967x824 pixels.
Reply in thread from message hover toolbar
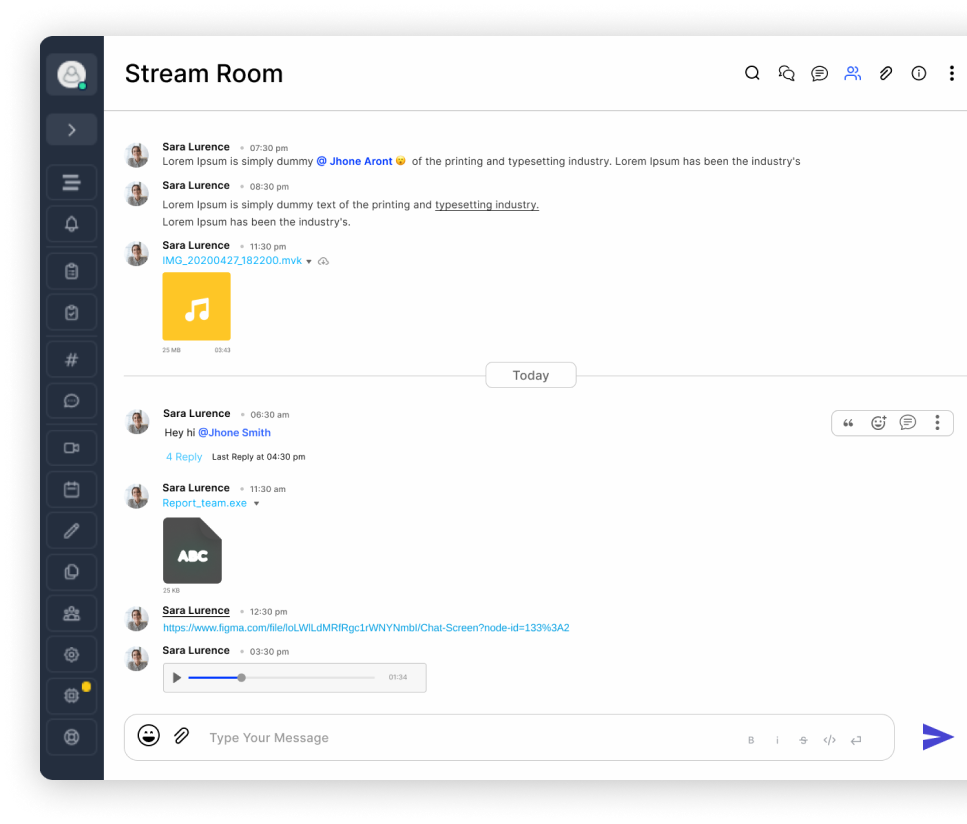[908, 422]
